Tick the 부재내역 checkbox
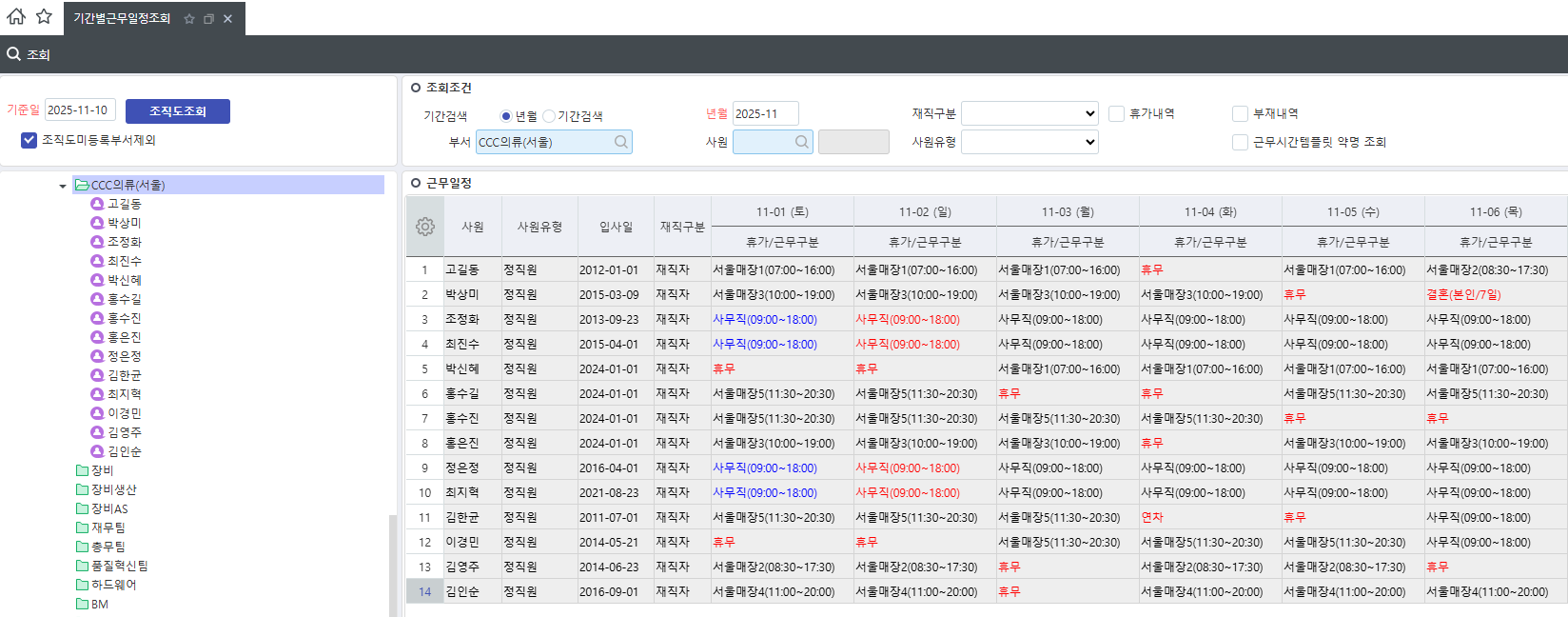1568x617 pixels. (x=1240, y=113)
